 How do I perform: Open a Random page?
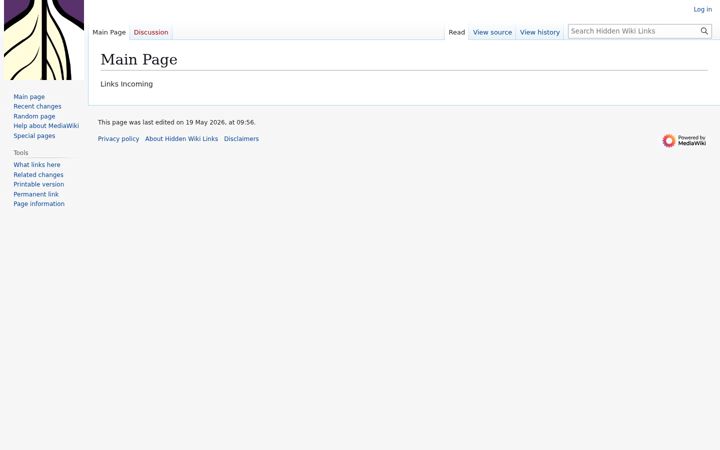(x=34, y=116)
